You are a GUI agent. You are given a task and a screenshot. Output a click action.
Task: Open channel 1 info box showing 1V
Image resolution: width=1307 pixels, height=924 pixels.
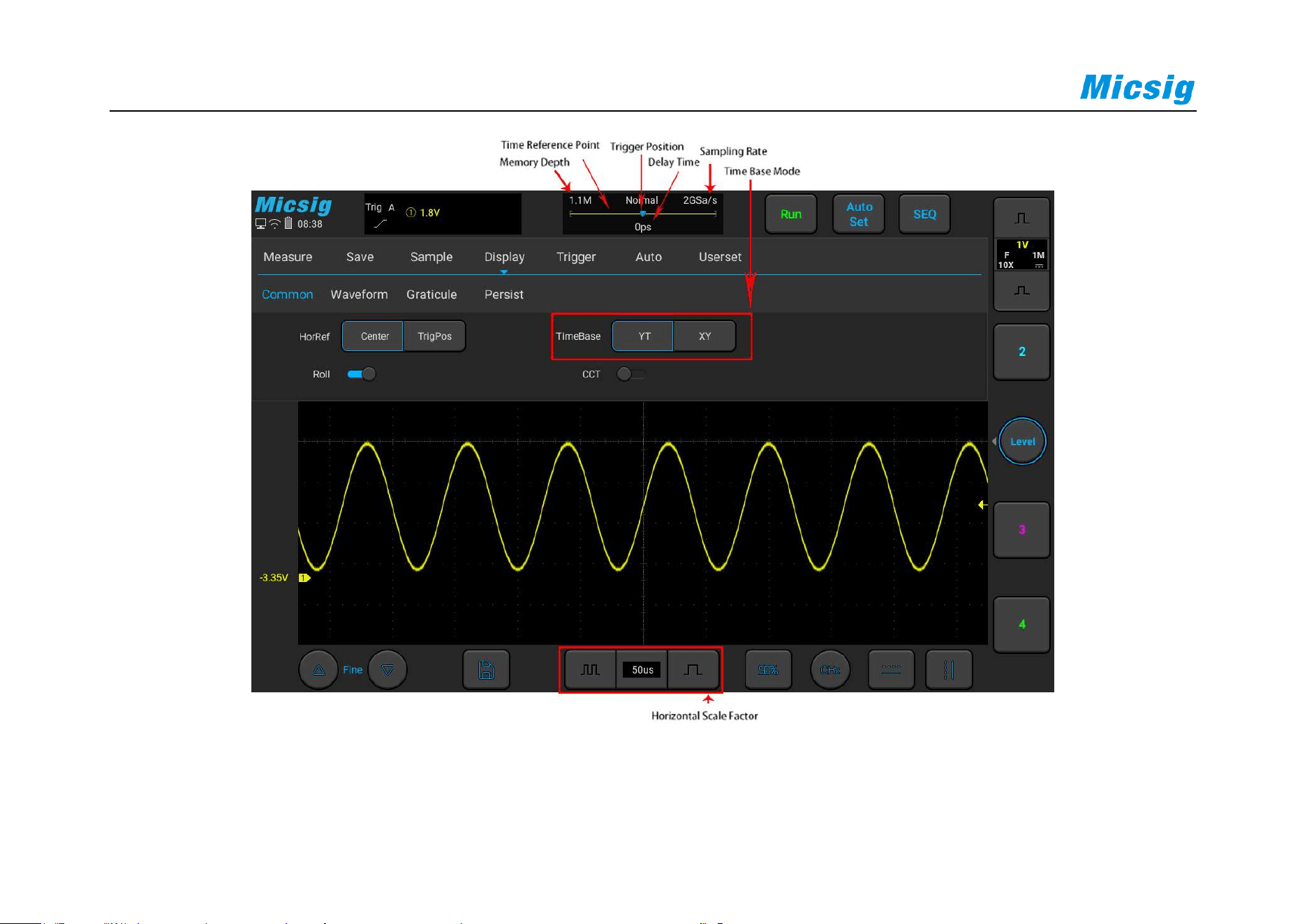tap(1021, 255)
